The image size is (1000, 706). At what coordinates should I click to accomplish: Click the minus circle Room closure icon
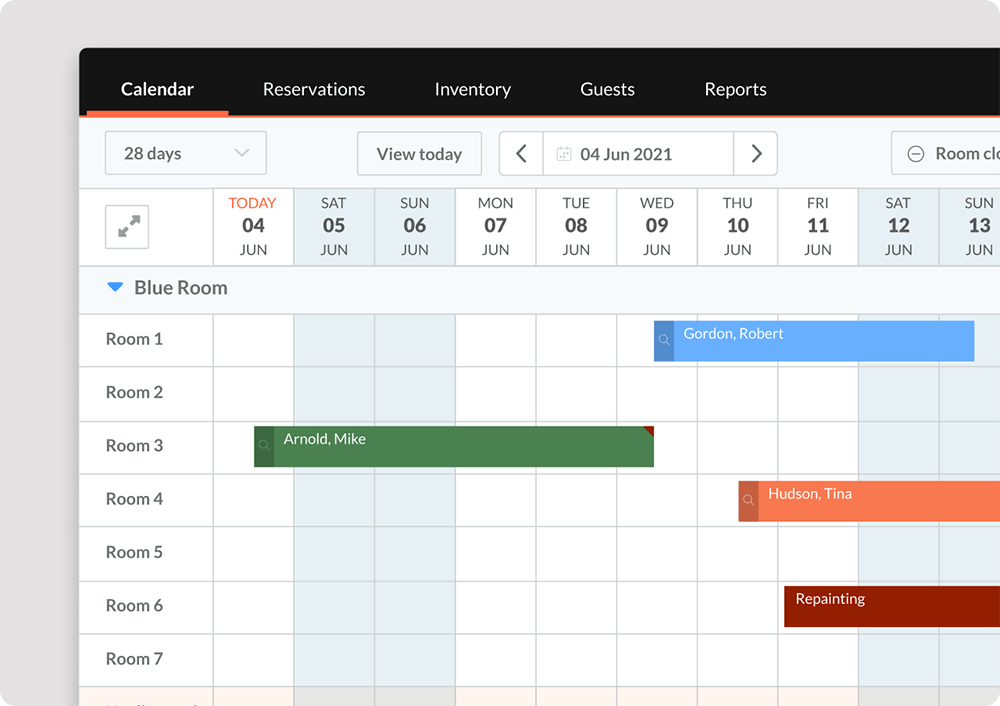pos(915,154)
